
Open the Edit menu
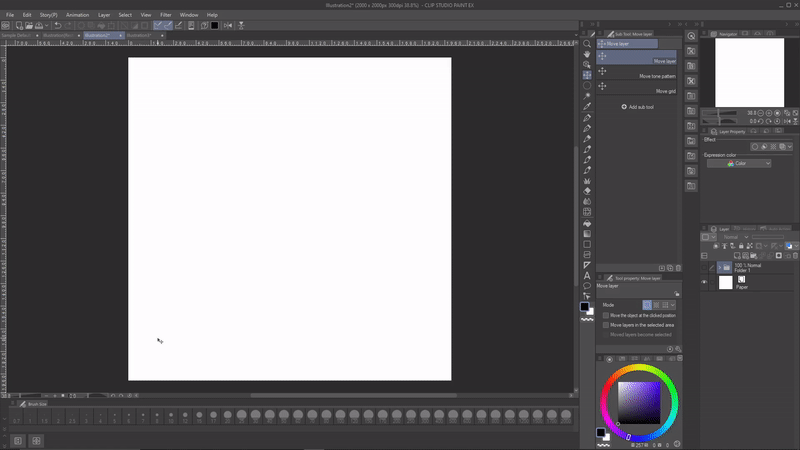(x=27, y=15)
